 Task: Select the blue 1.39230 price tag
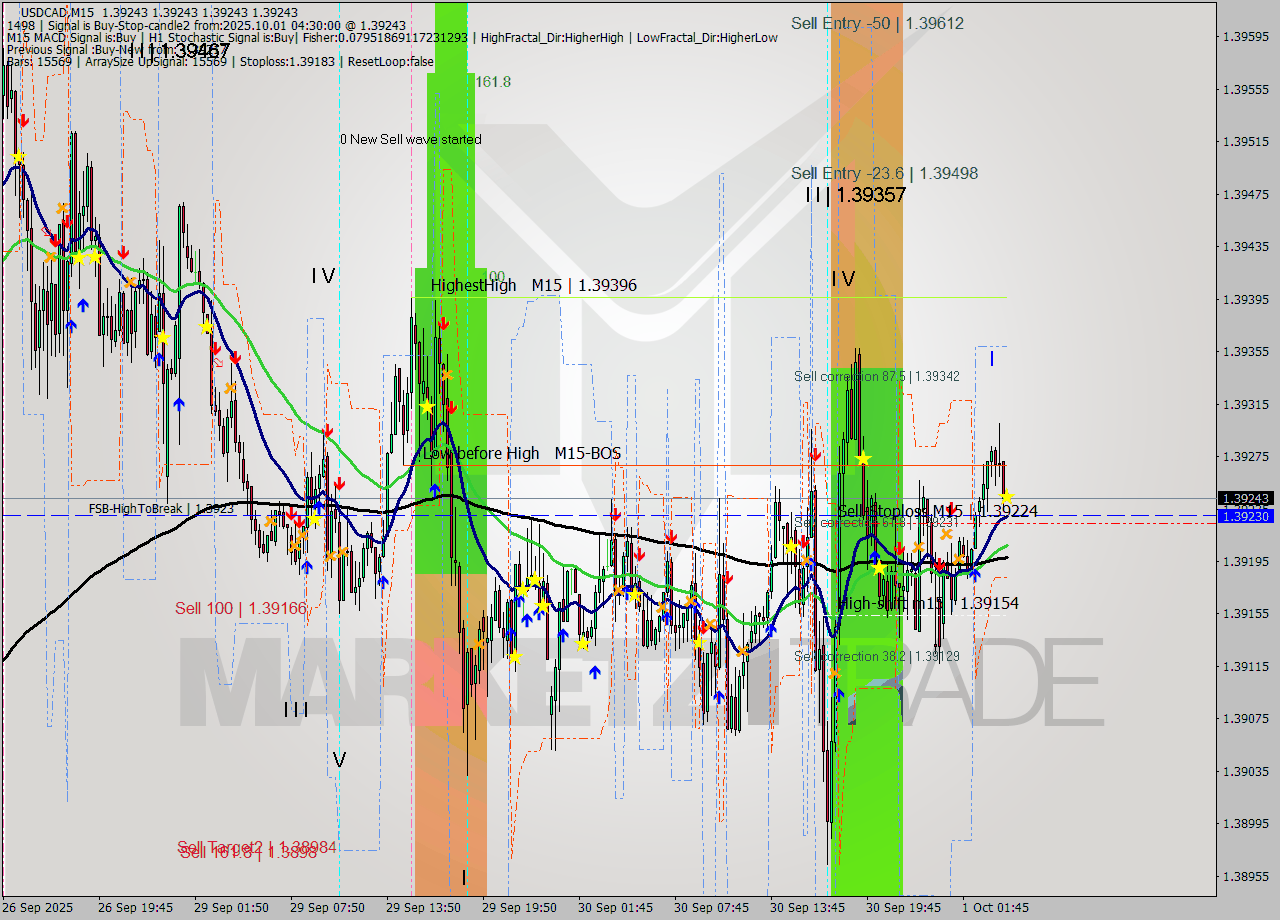click(1245, 516)
